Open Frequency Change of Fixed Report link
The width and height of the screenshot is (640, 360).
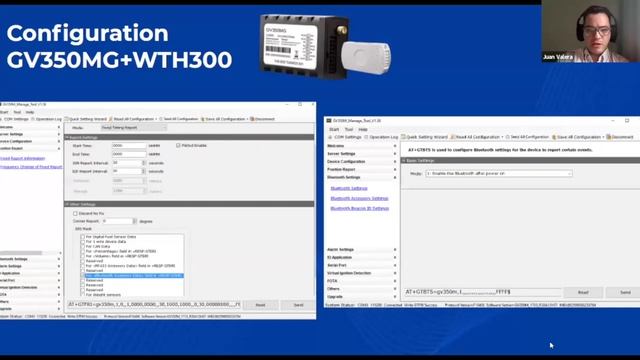click(31, 167)
